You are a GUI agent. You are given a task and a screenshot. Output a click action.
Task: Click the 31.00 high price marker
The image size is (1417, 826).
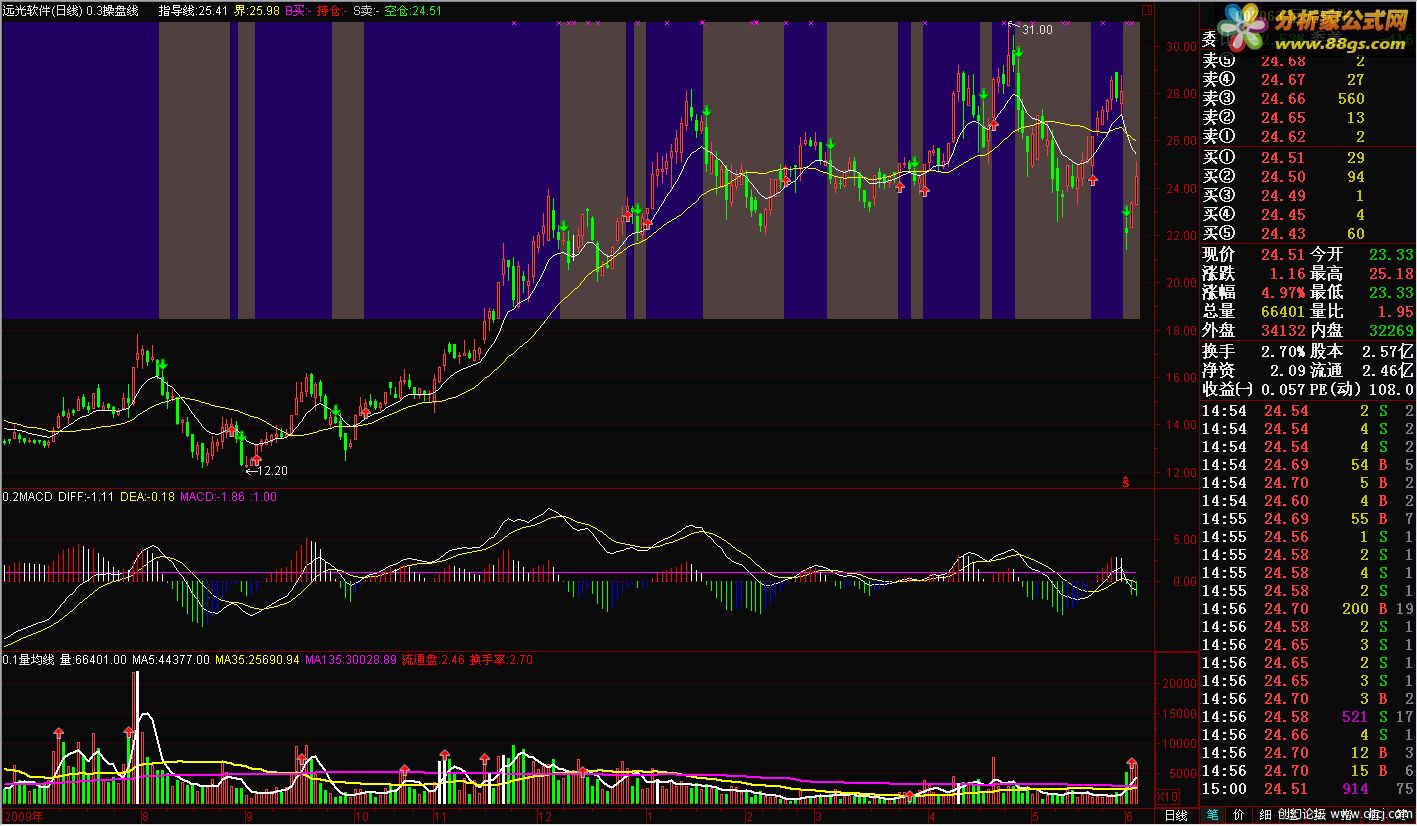coord(1037,30)
